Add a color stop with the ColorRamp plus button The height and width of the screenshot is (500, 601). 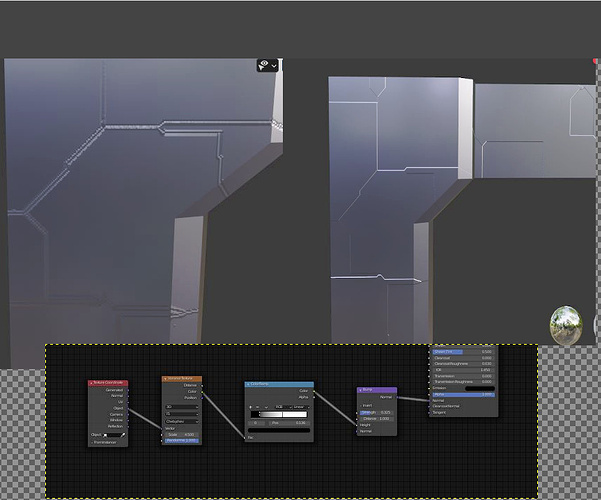251,407
